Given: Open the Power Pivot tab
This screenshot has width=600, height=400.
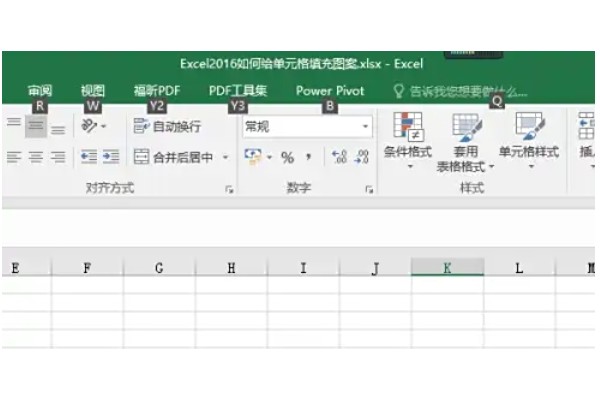Looking at the screenshot, I should point(330,91).
